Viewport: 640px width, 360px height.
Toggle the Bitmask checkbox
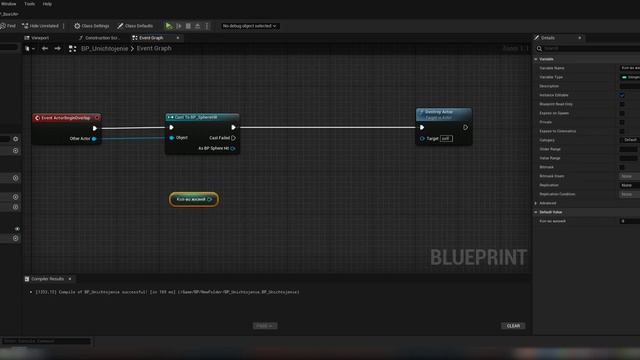[622, 167]
